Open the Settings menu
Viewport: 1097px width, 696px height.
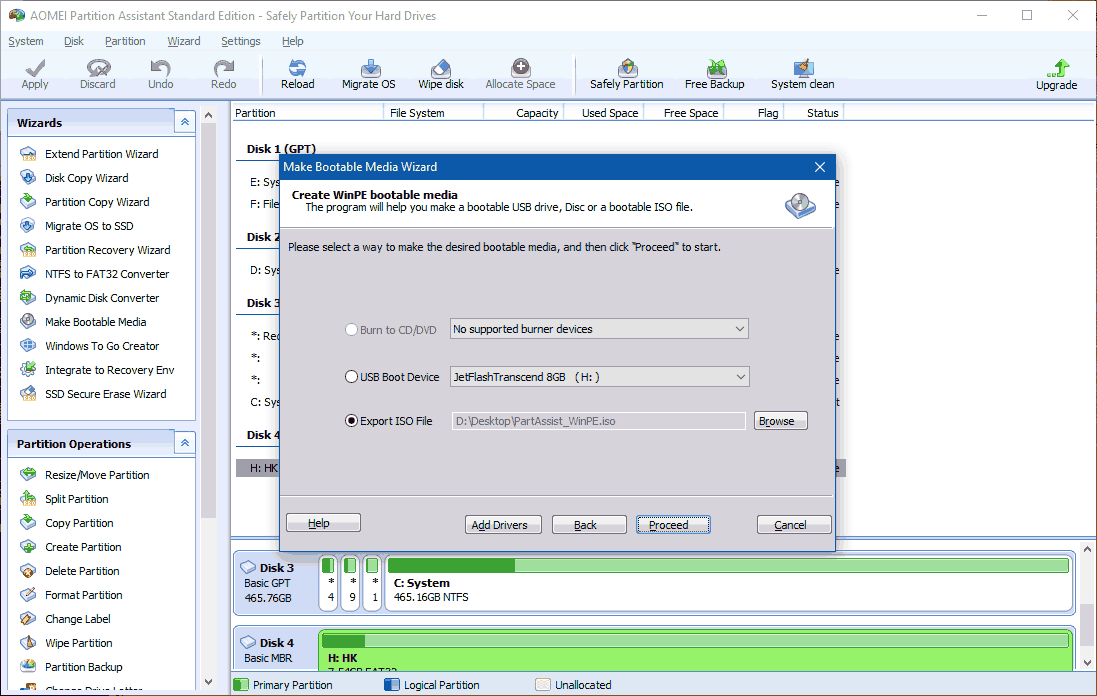(240, 41)
